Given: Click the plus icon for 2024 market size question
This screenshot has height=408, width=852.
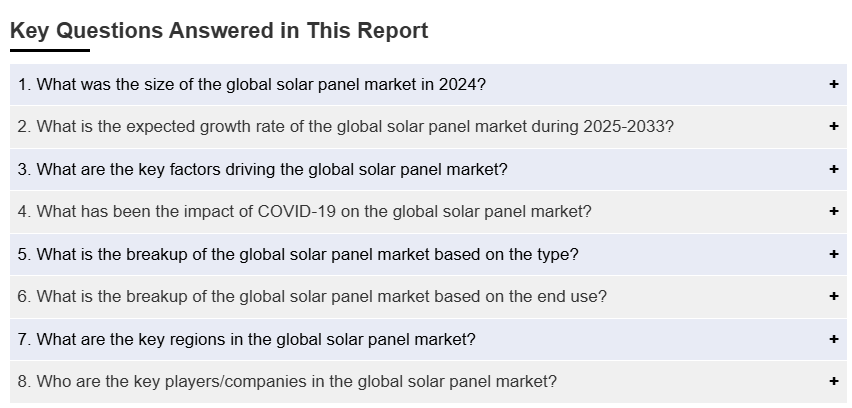Looking at the screenshot, I should coord(833,85).
